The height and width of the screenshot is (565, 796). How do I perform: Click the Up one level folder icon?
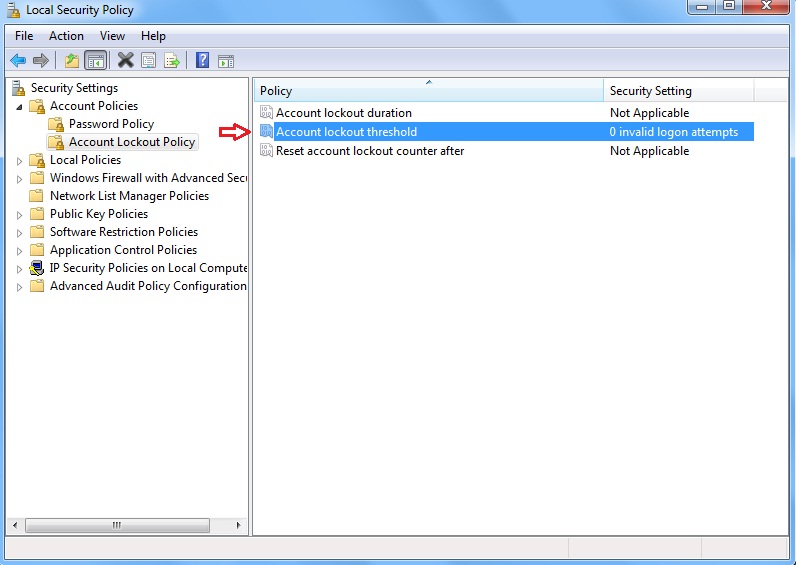[x=72, y=60]
